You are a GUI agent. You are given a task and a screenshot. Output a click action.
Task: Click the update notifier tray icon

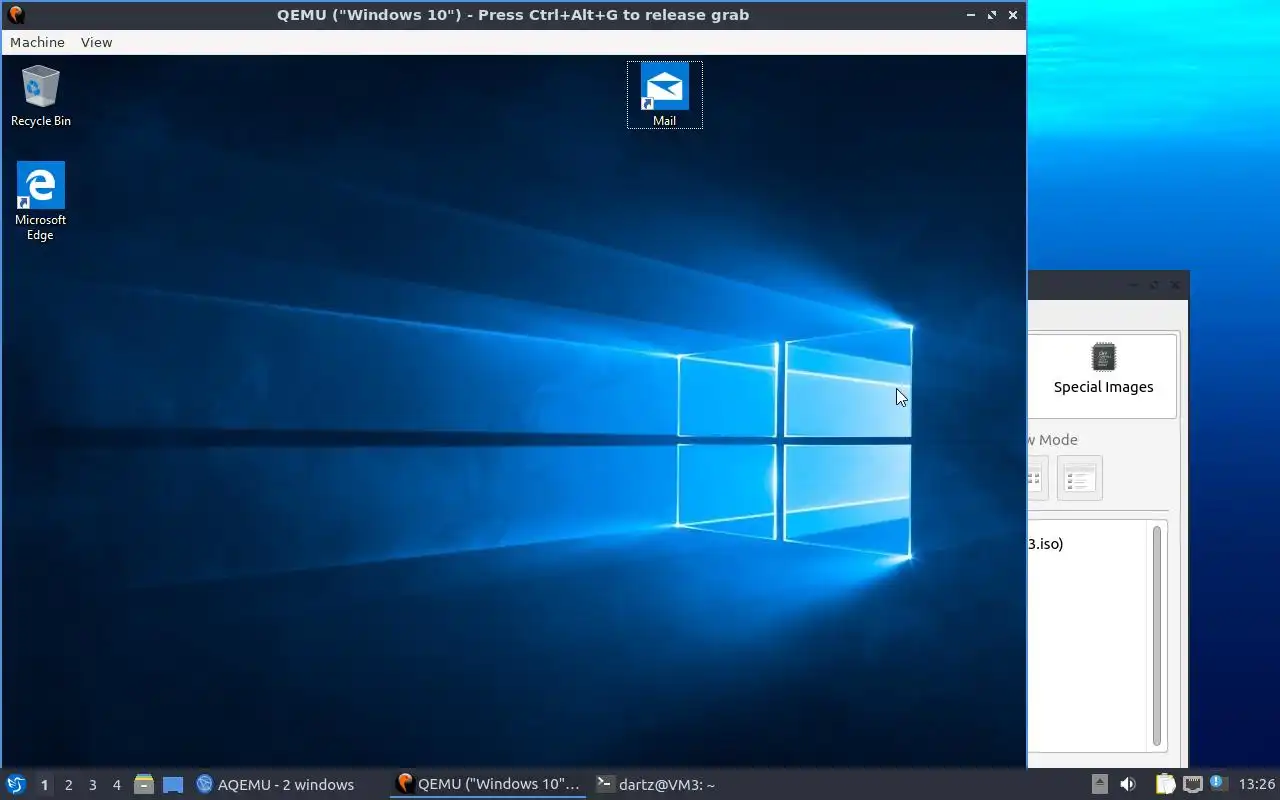[1217, 783]
